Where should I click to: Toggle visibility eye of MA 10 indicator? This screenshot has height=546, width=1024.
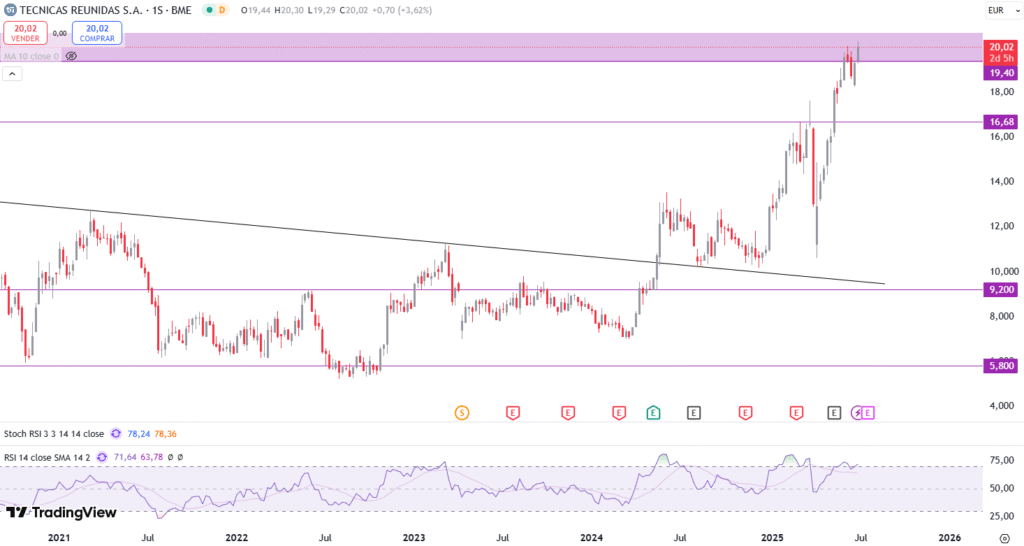[x=71, y=56]
